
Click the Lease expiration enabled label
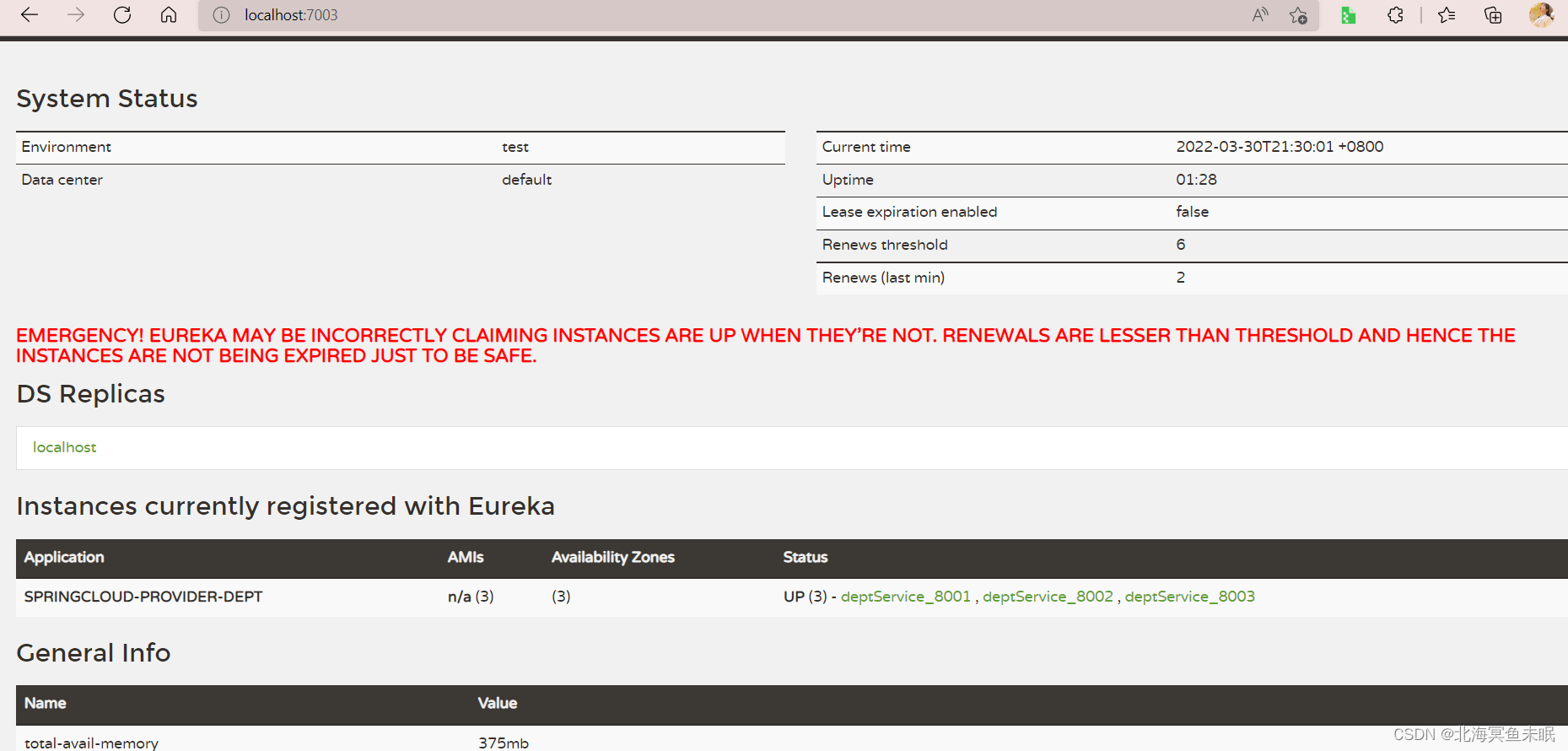coord(909,212)
